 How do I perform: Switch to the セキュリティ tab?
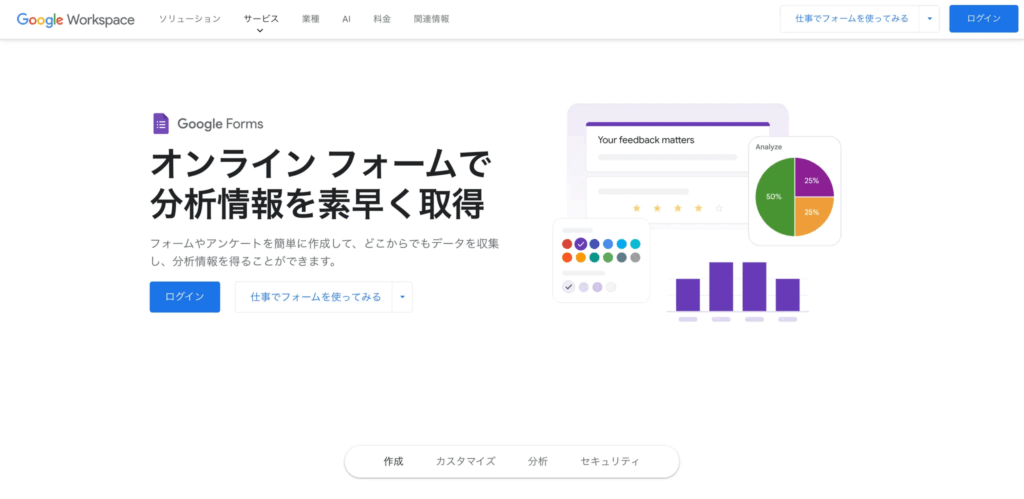point(610,461)
